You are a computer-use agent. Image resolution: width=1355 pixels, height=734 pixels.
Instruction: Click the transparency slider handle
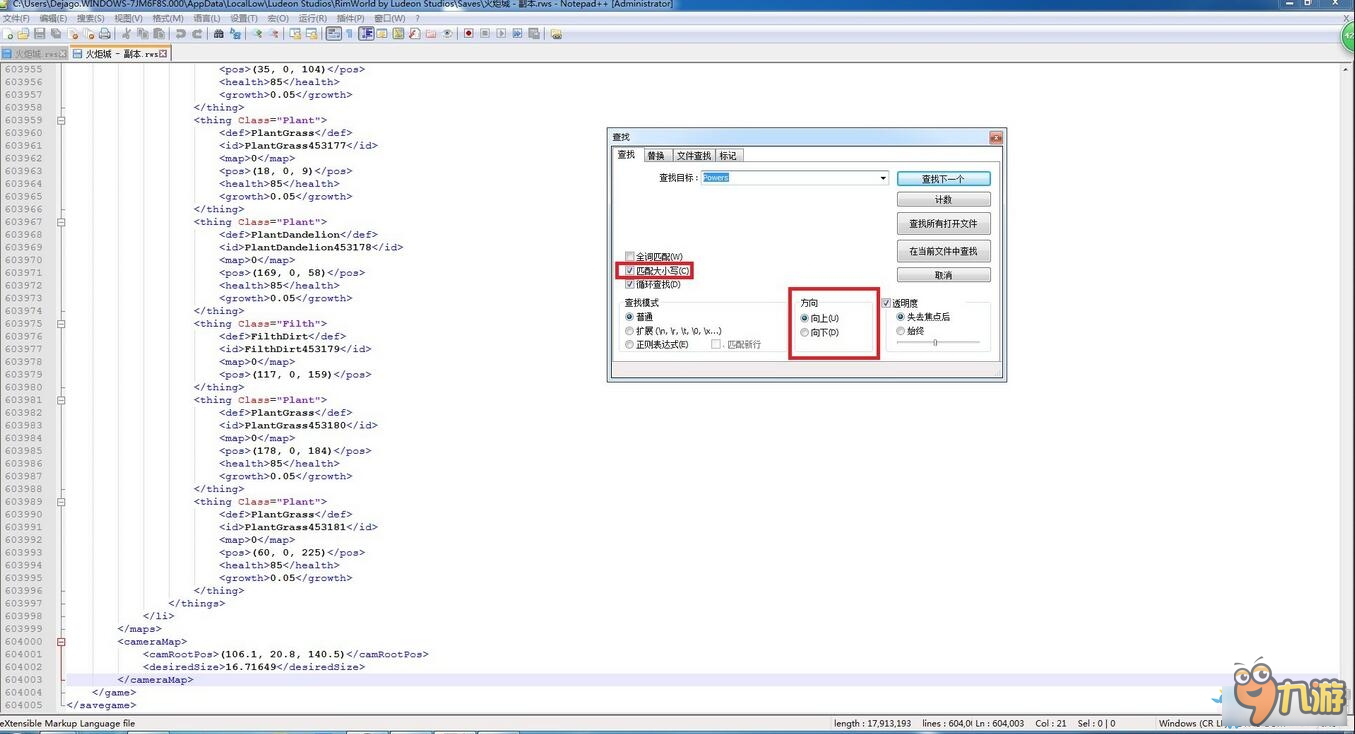point(935,343)
